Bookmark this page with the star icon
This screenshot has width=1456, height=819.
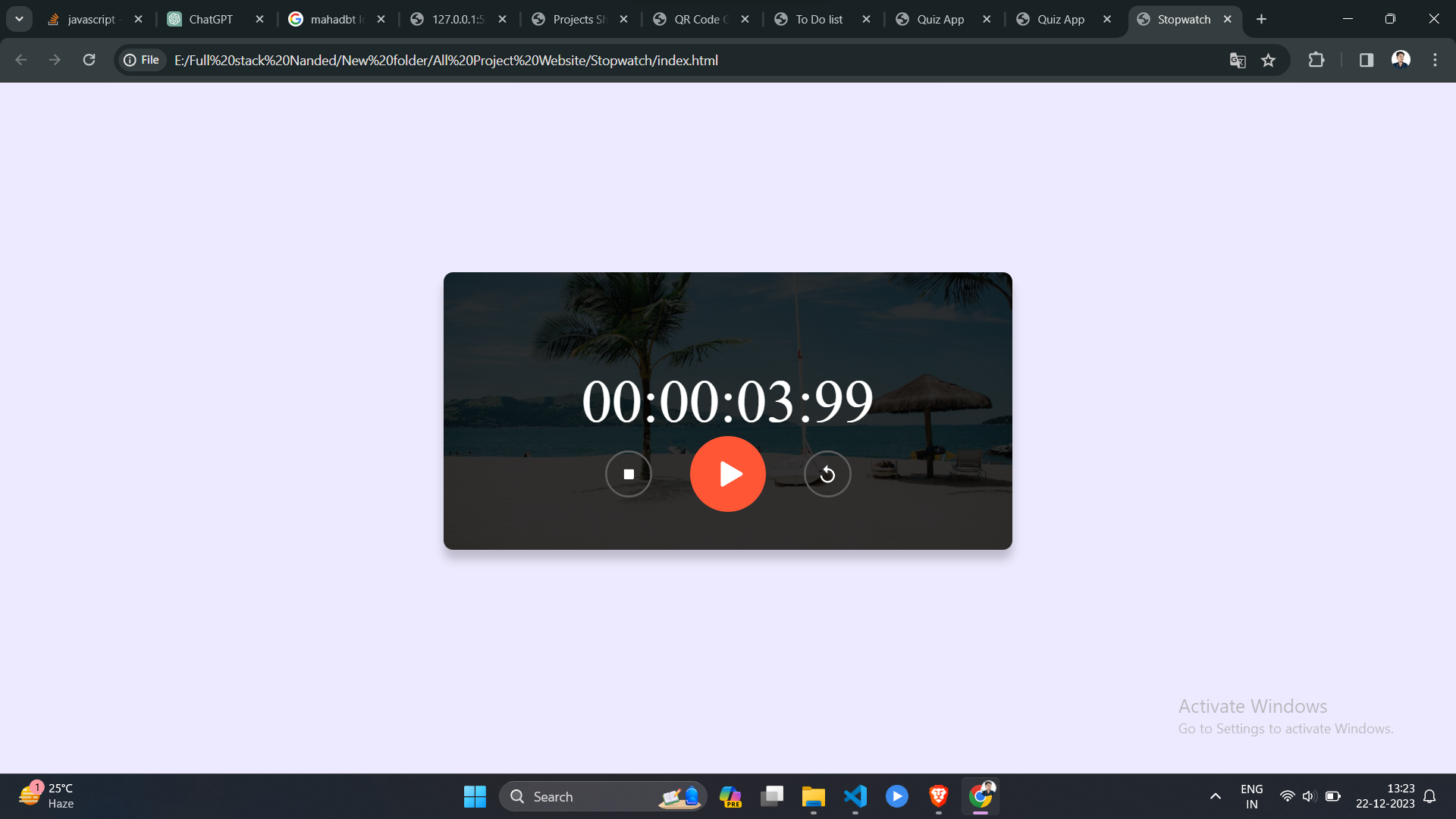[1268, 60]
